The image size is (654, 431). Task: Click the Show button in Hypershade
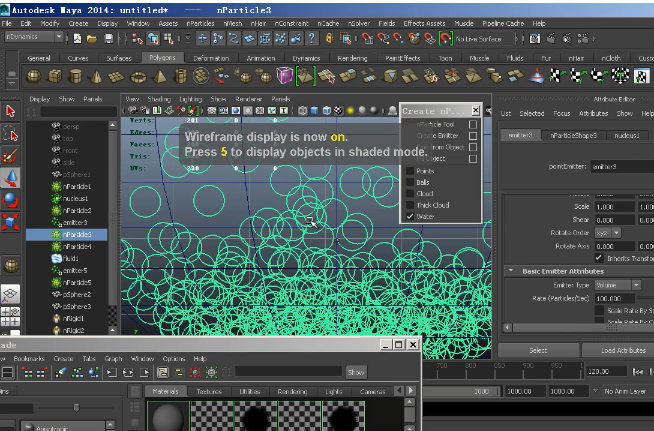(356, 372)
